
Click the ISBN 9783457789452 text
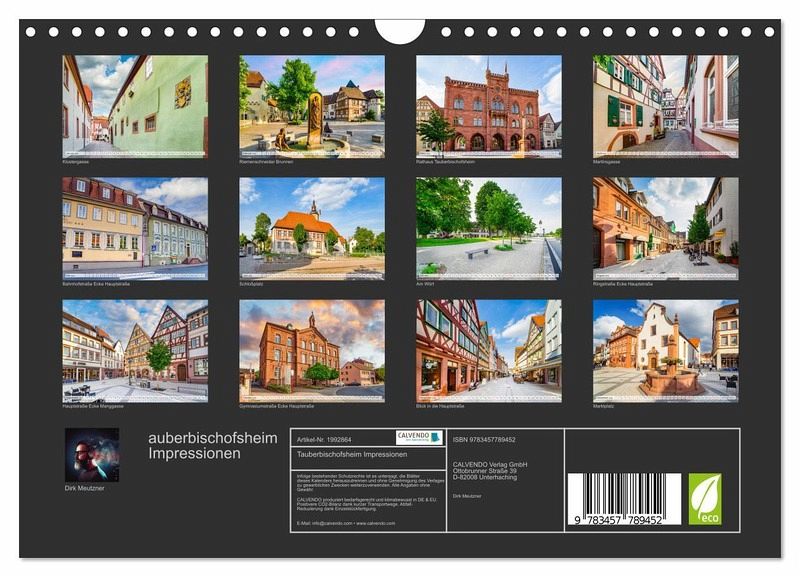493,438
